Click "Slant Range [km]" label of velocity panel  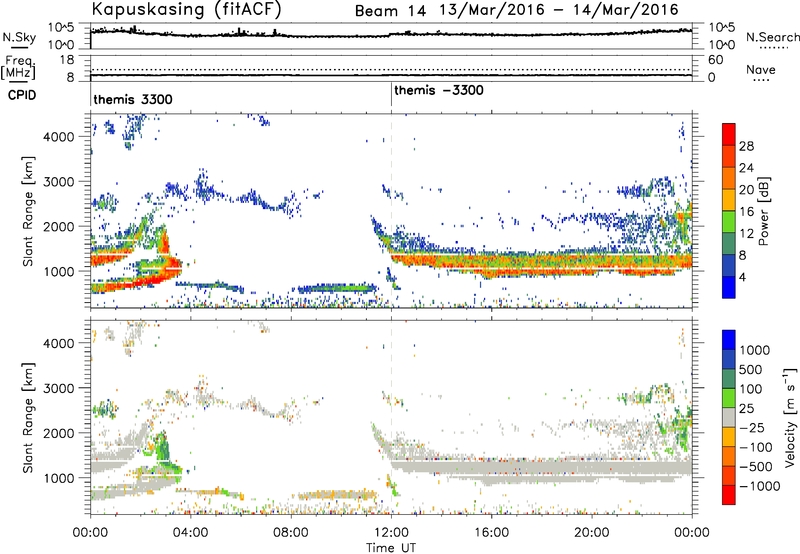click(28, 417)
